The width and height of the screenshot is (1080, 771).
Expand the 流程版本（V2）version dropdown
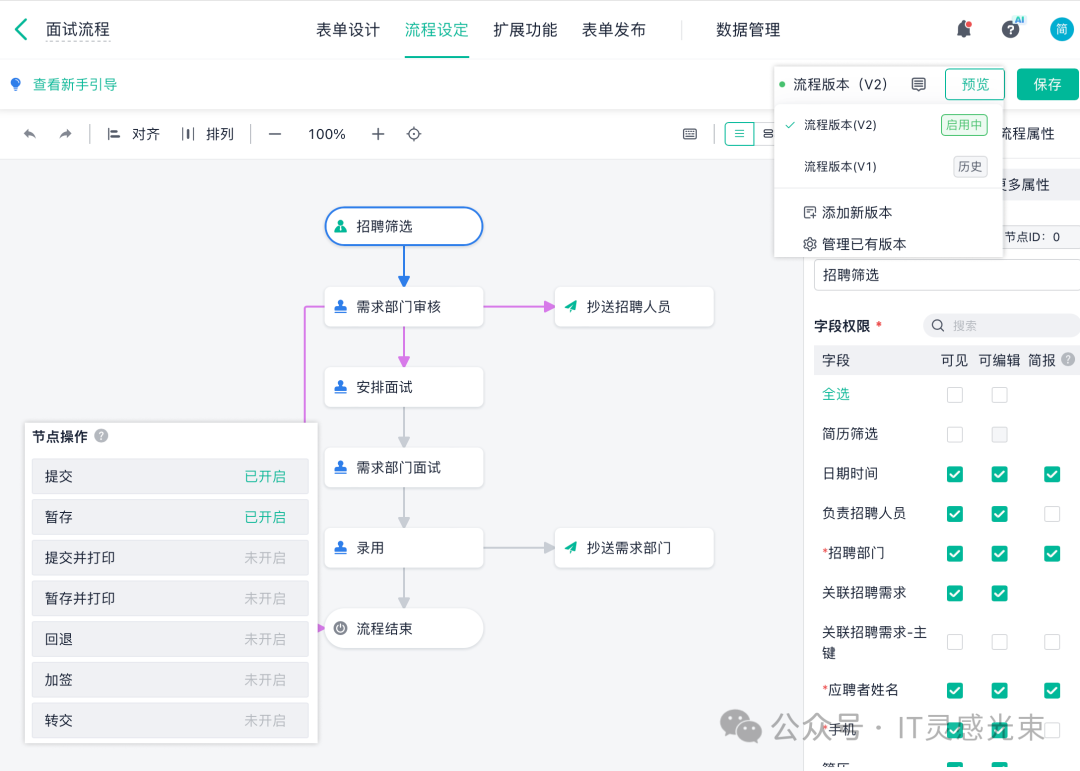840,85
